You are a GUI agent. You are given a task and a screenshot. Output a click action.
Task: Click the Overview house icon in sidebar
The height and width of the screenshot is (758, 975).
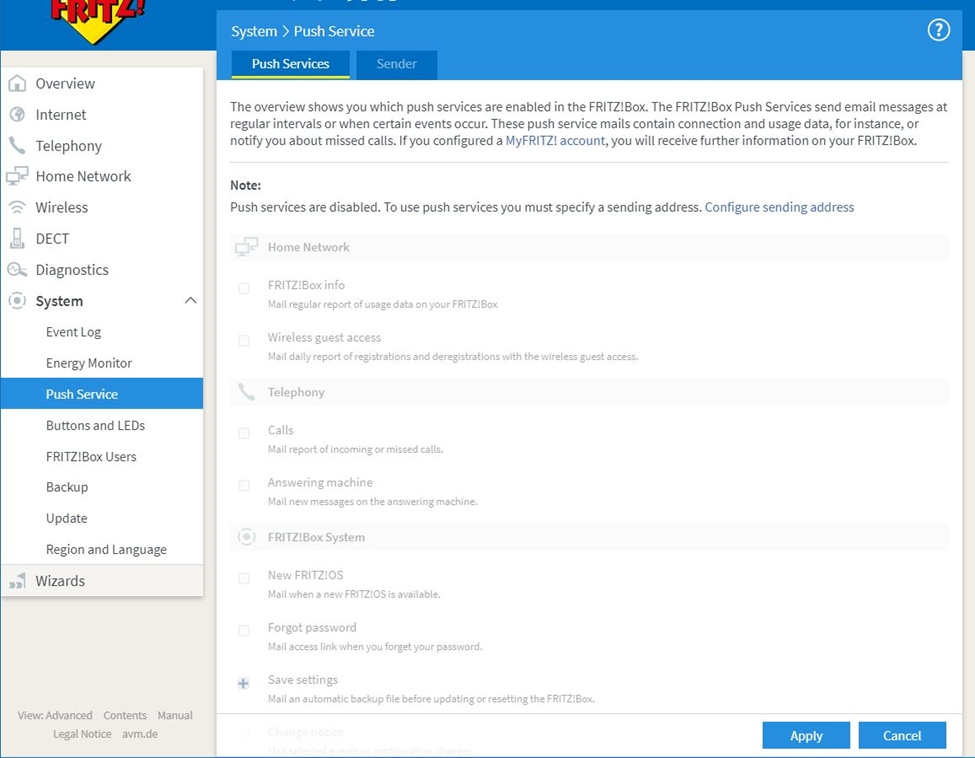17,84
